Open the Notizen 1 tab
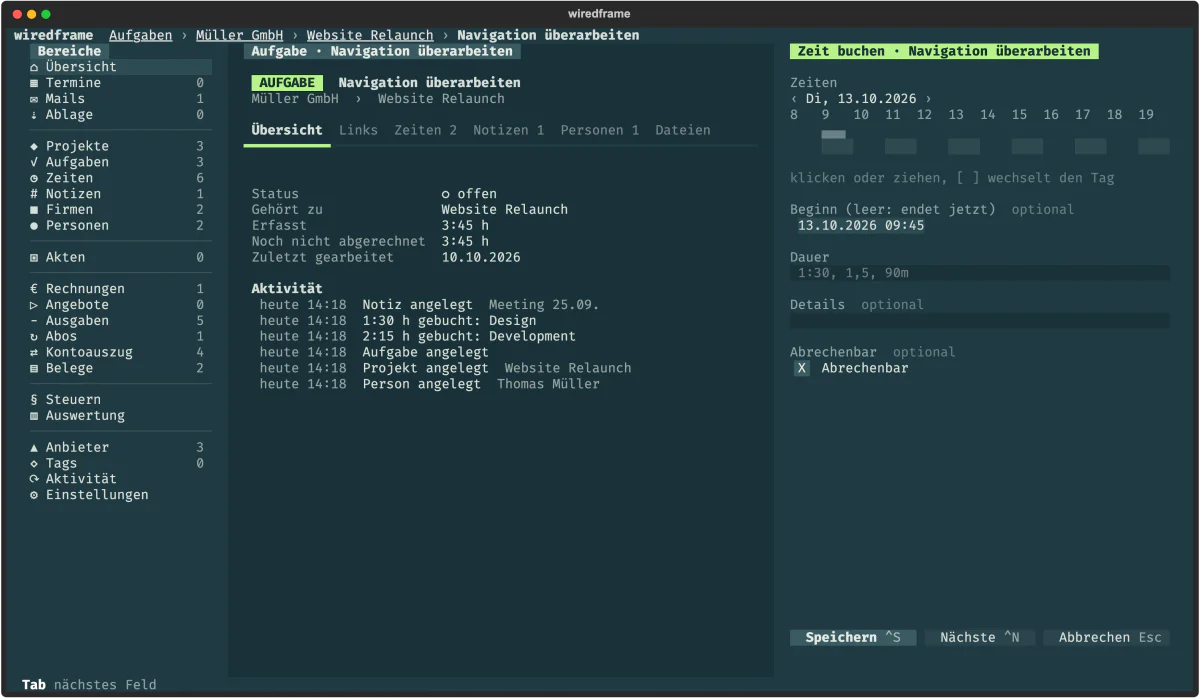The width and height of the screenshot is (1200, 698). tap(509, 130)
